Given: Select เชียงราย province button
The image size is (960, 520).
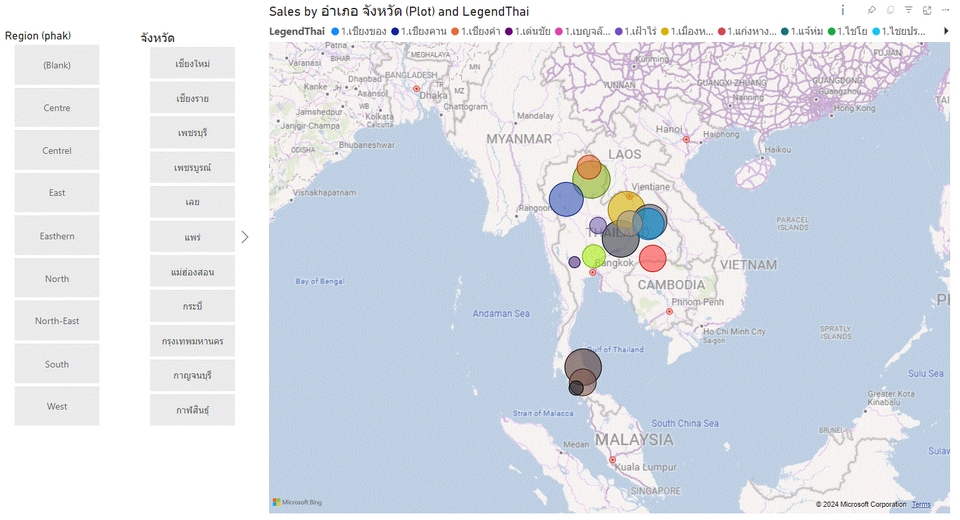Looking at the screenshot, I should (x=192, y=98).
